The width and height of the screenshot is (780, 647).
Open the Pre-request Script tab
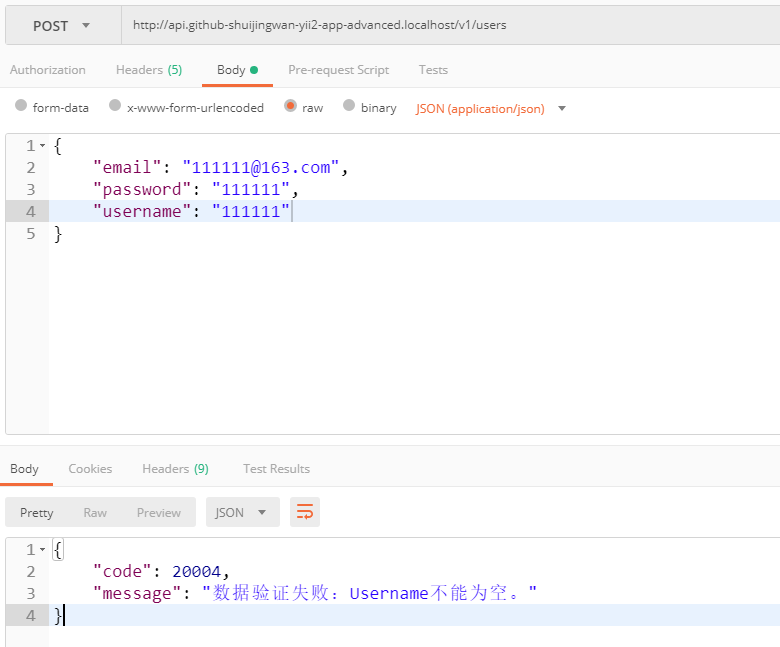point(338,70)
